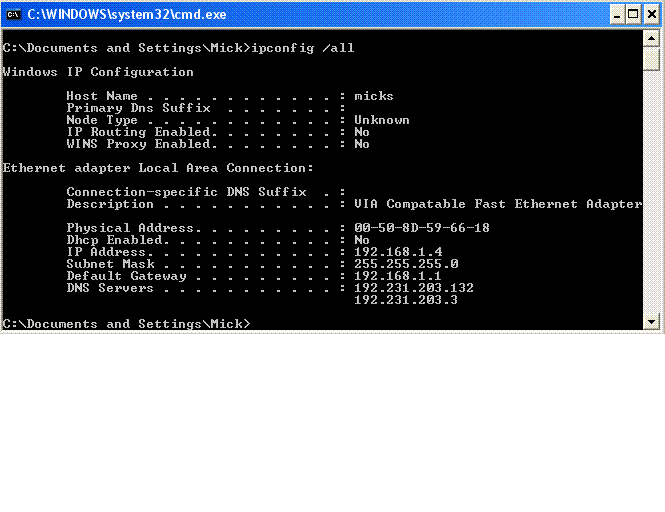Click the Subnet Mask value 255.255.255.0
The width and height of the screenshot is (665, 512).
(406, 264)
